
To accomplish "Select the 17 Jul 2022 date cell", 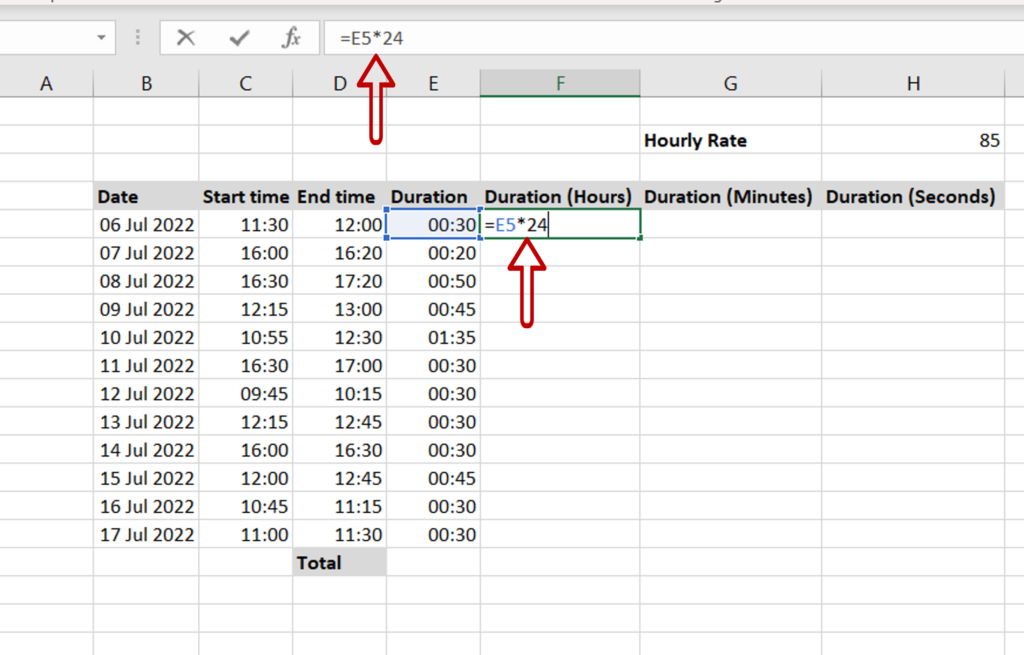I will coord(146,534).
